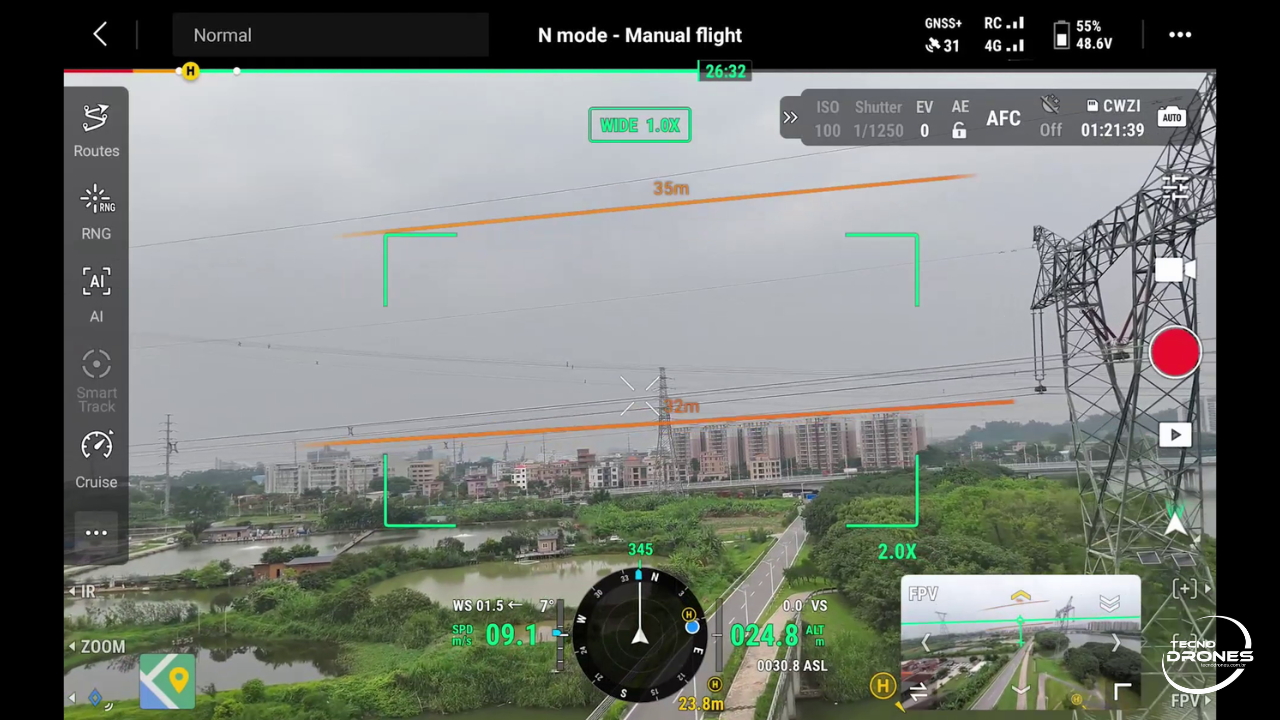Open media playback gallery

click(1174, 435)
